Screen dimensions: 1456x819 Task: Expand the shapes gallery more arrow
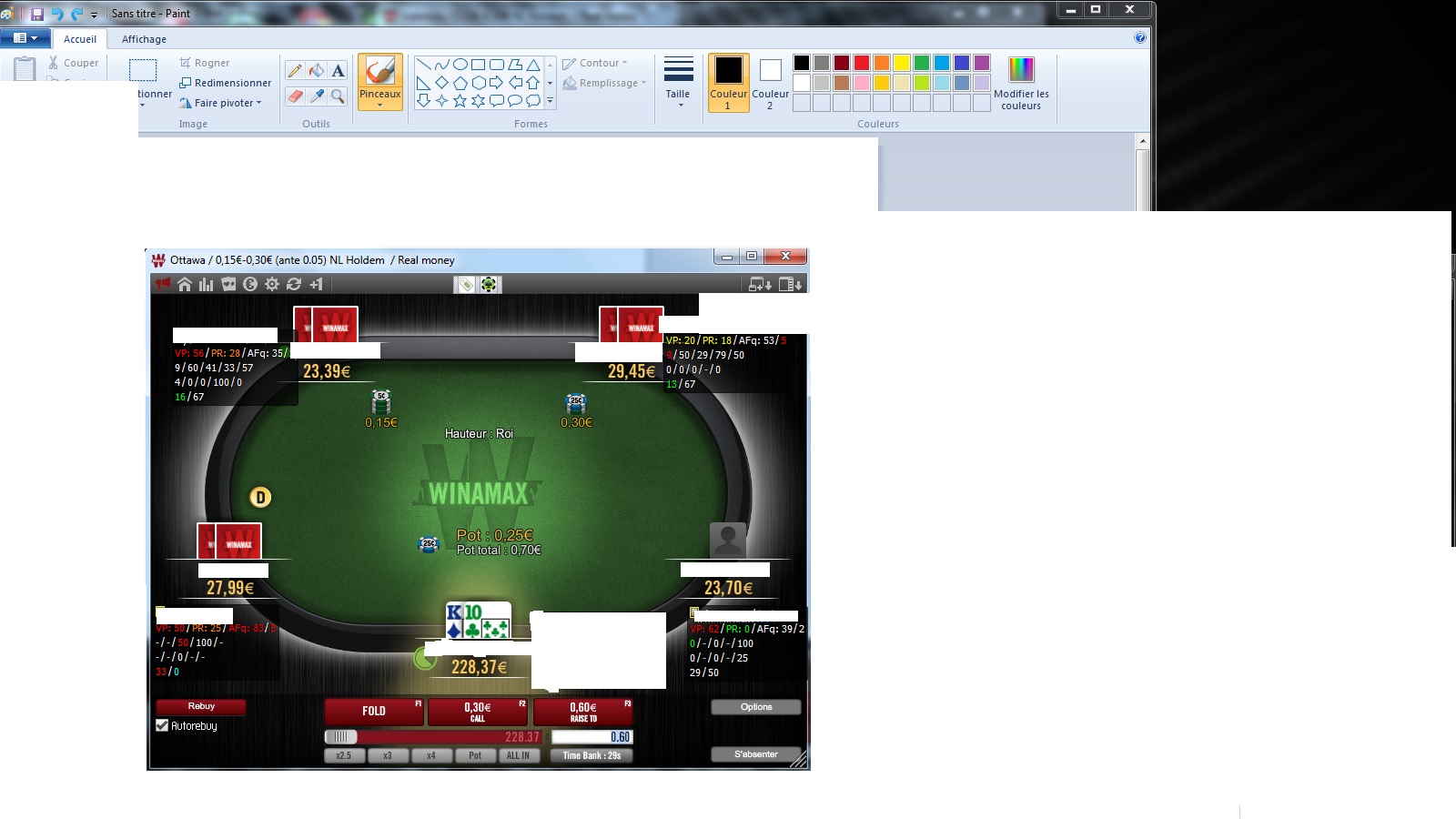click(550, 101)
